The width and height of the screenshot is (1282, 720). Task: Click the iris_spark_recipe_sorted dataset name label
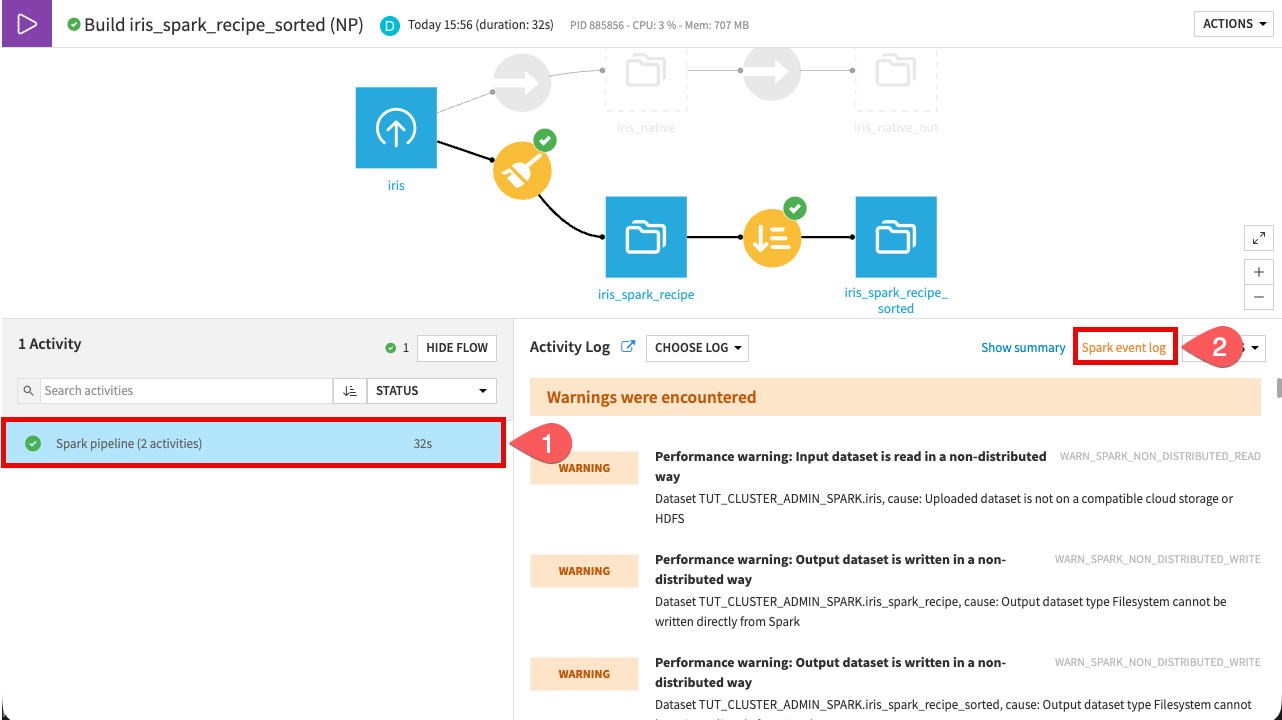[x=896, y=301]
